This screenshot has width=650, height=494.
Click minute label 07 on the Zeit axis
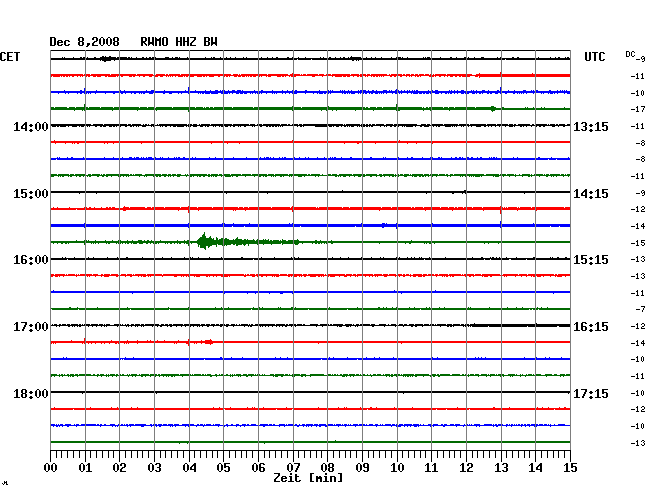click(x=293, y=468)
